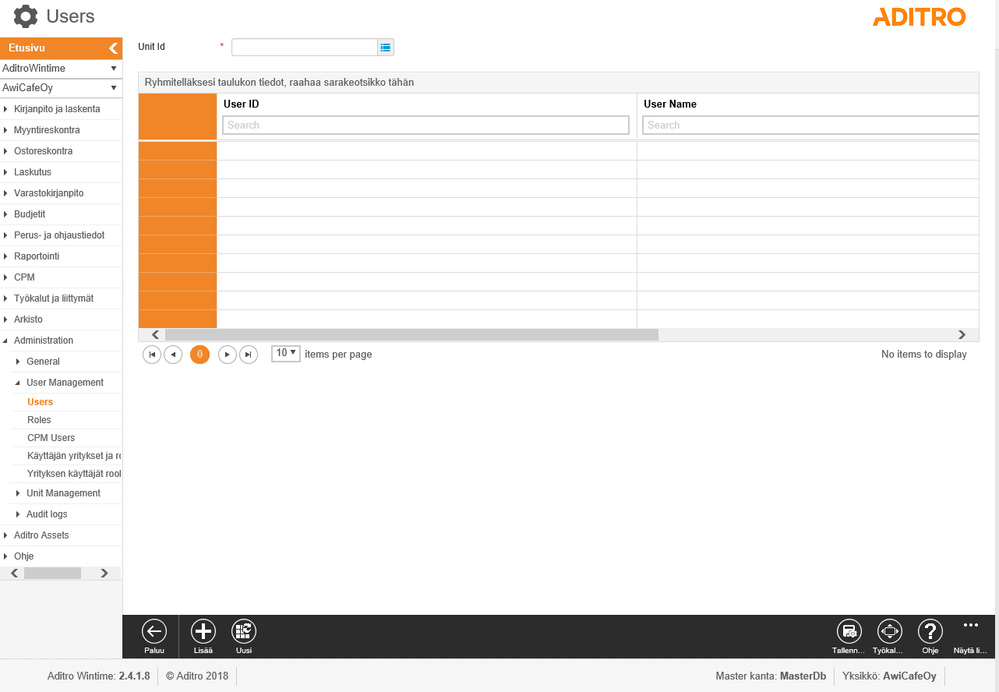Go to the first page of results

[152, 354]
